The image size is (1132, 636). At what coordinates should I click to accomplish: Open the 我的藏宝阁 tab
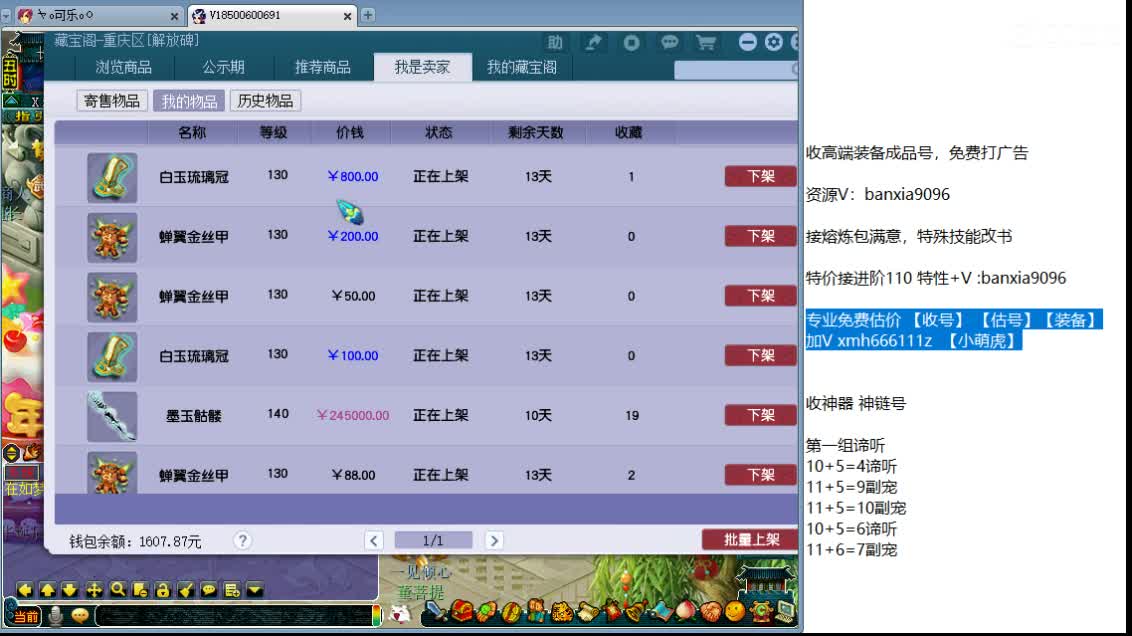522,67
